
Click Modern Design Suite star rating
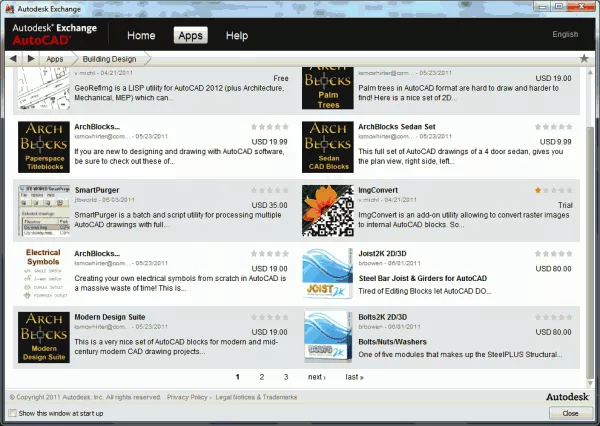coord(269,317)
